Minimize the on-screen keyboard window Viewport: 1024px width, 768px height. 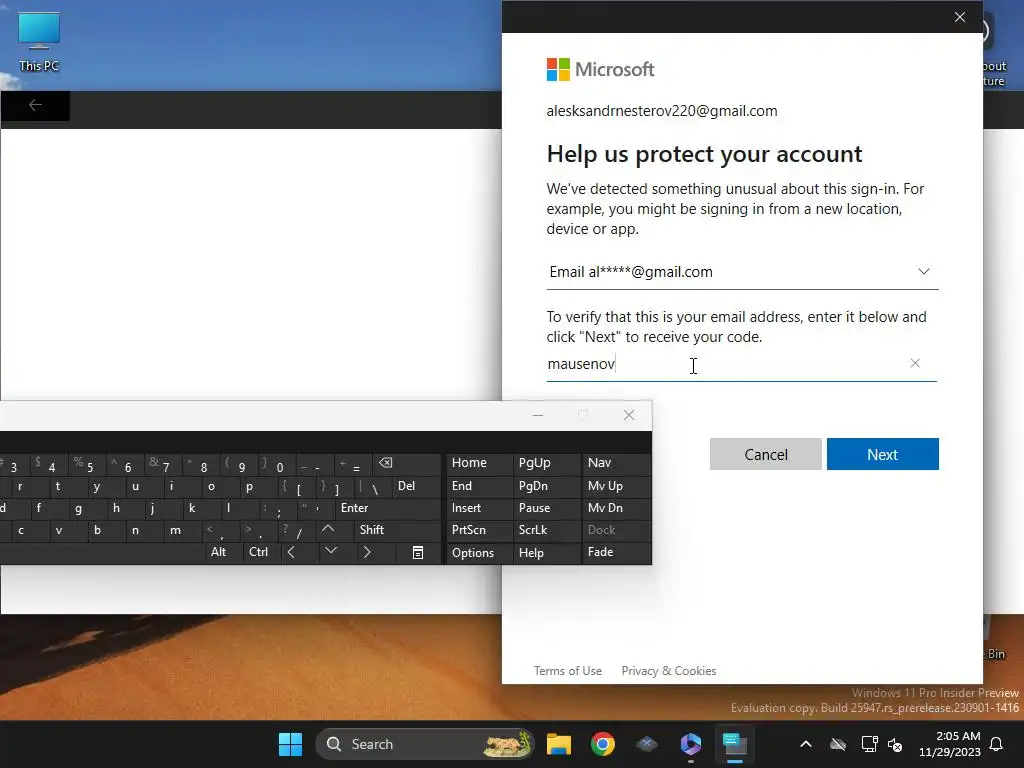[x=537, y=415]
